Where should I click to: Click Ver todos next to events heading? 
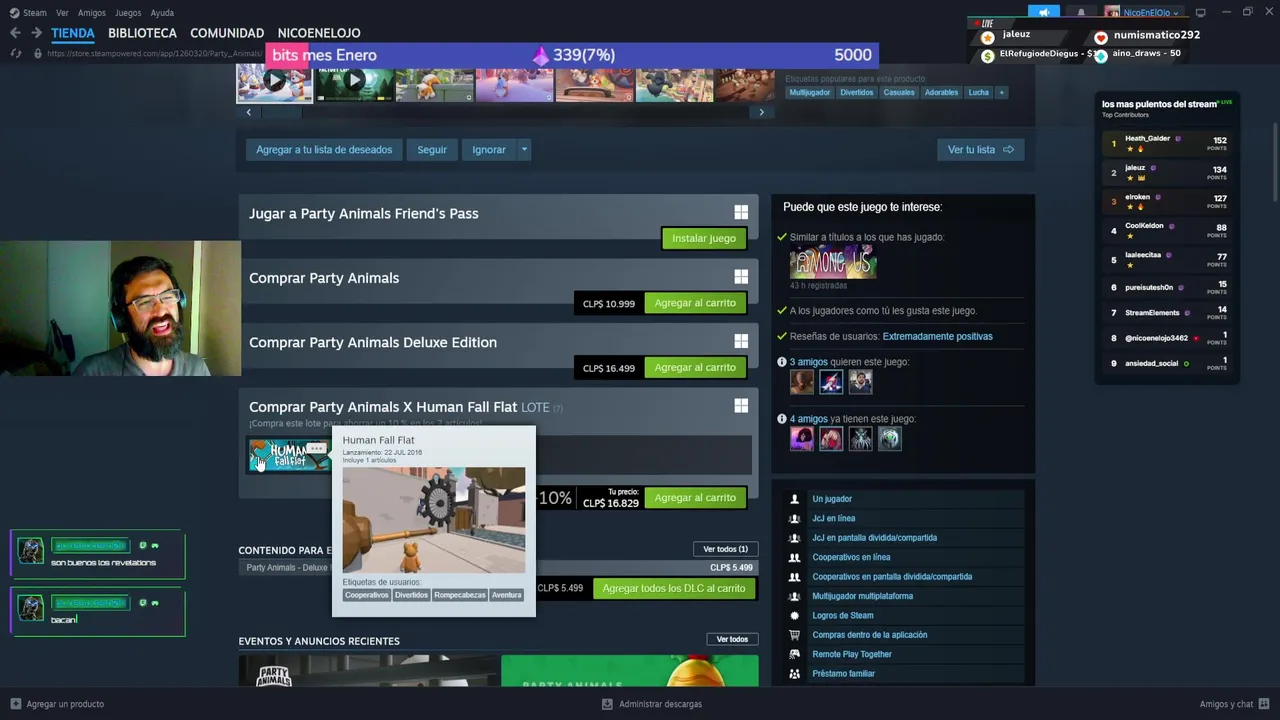click(x=732, y=639)
